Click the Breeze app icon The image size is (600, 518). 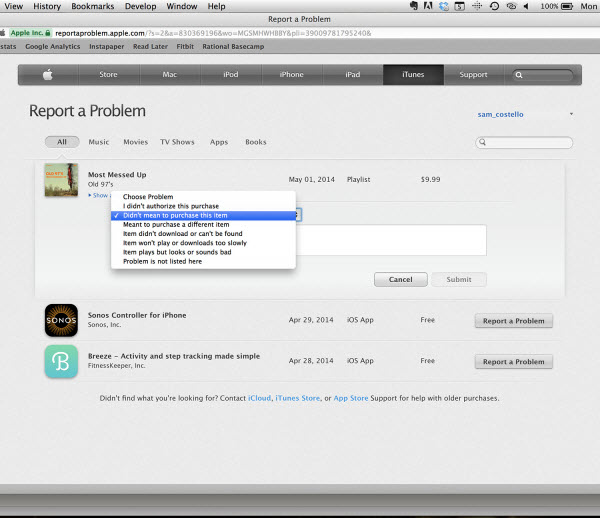[61, 361]
